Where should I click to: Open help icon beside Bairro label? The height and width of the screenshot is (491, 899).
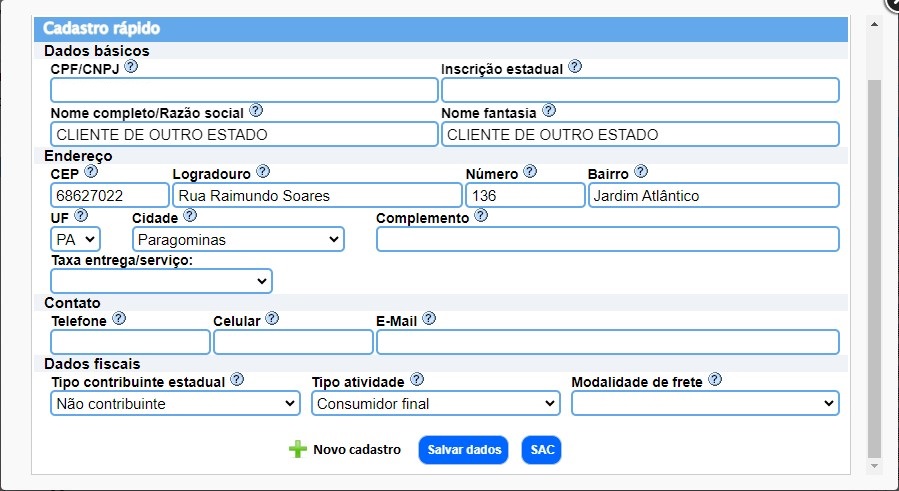coord(641,171)
